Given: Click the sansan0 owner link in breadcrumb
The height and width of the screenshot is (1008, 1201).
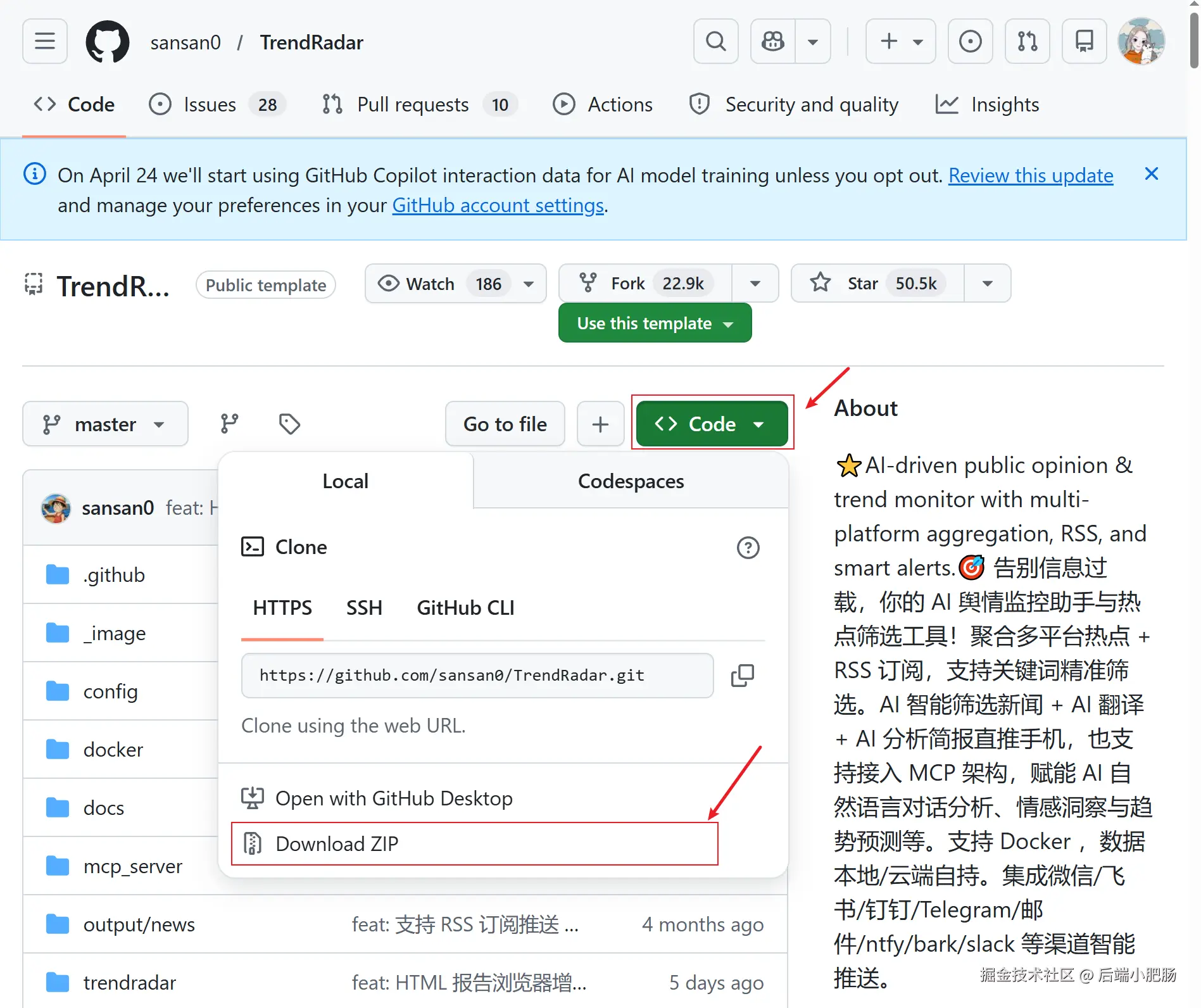Looking at the screenshot, I should coord(185,42).
